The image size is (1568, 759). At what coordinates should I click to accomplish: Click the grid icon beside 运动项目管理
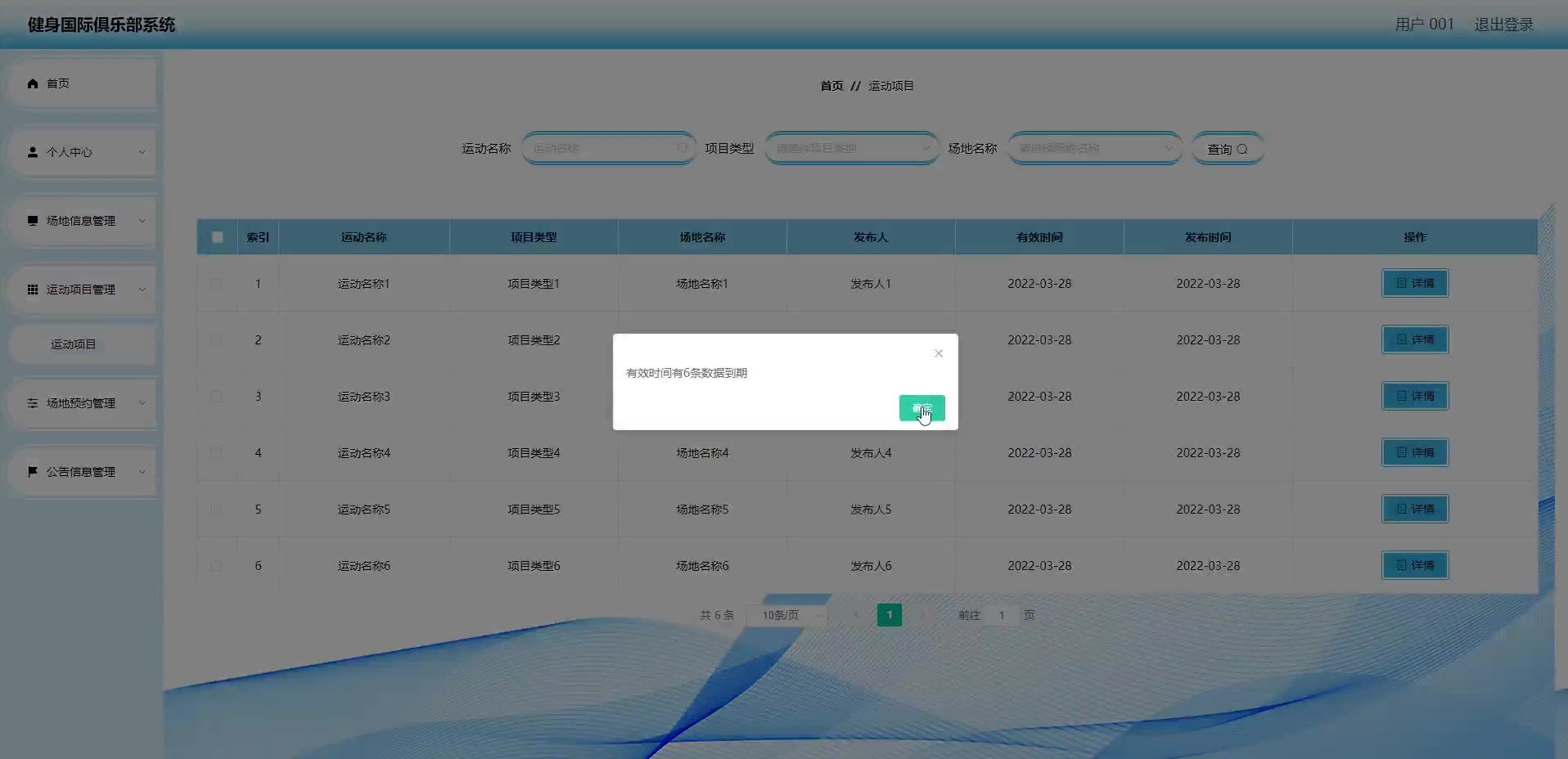(x=33, y=290)
